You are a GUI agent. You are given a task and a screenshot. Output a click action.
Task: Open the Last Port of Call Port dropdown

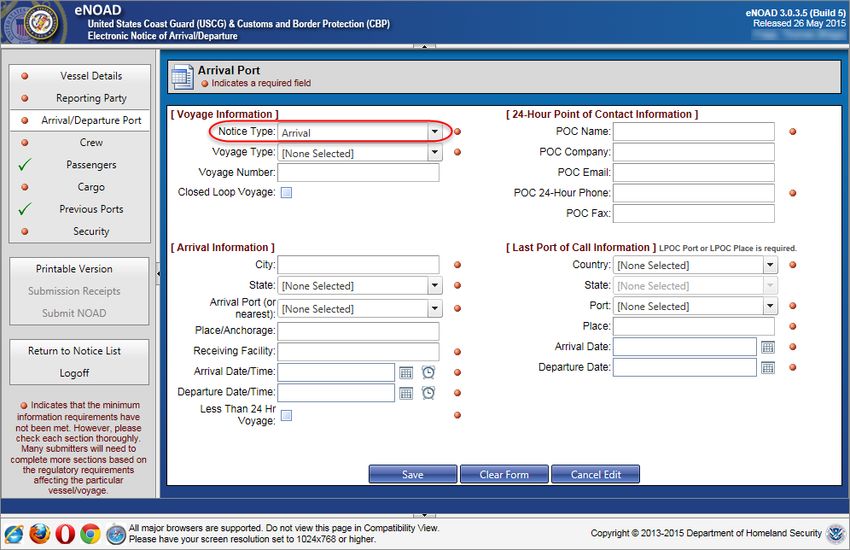pos(770,306)
